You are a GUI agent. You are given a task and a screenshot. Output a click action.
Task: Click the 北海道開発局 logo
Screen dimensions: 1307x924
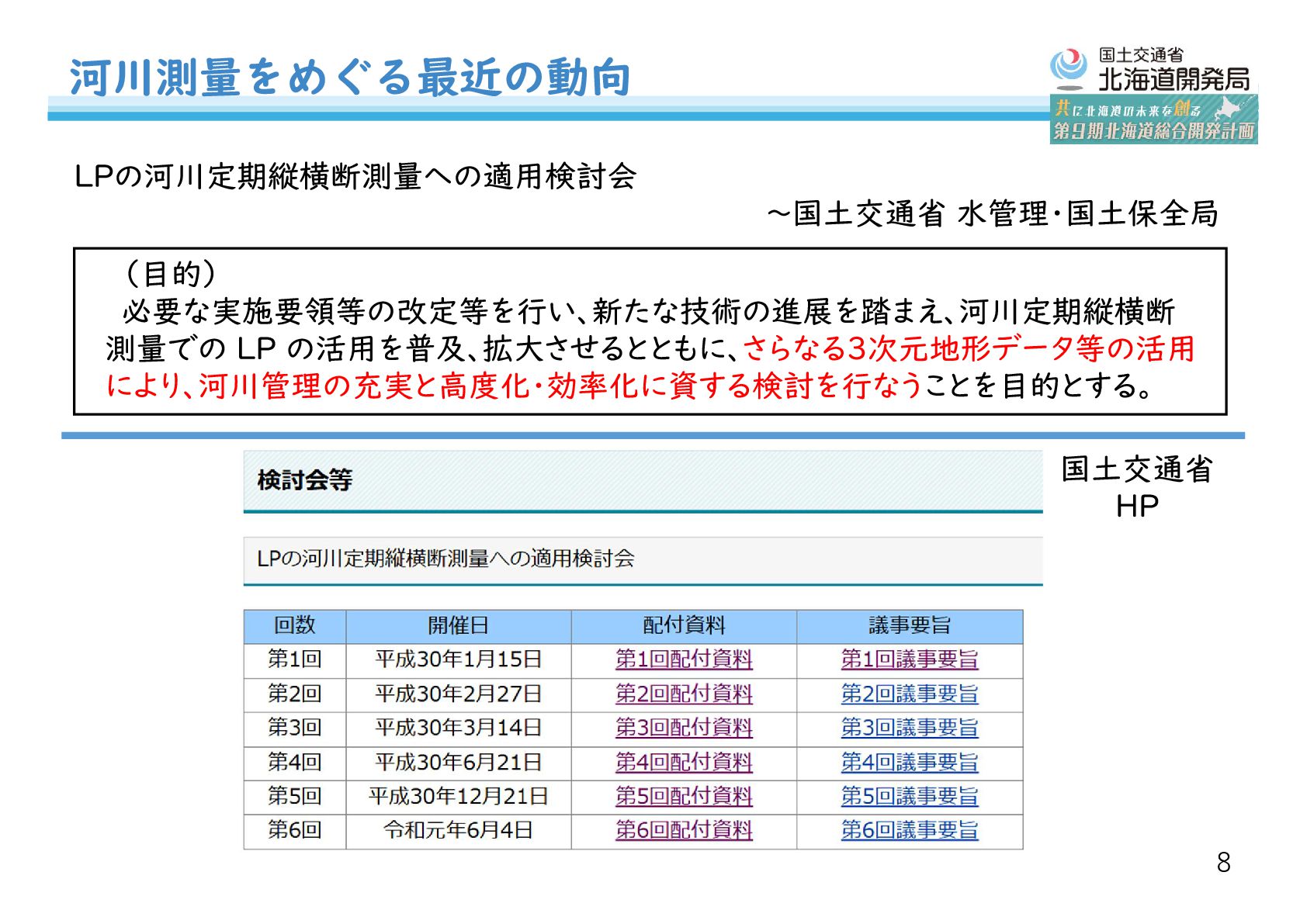point(1150,69)
